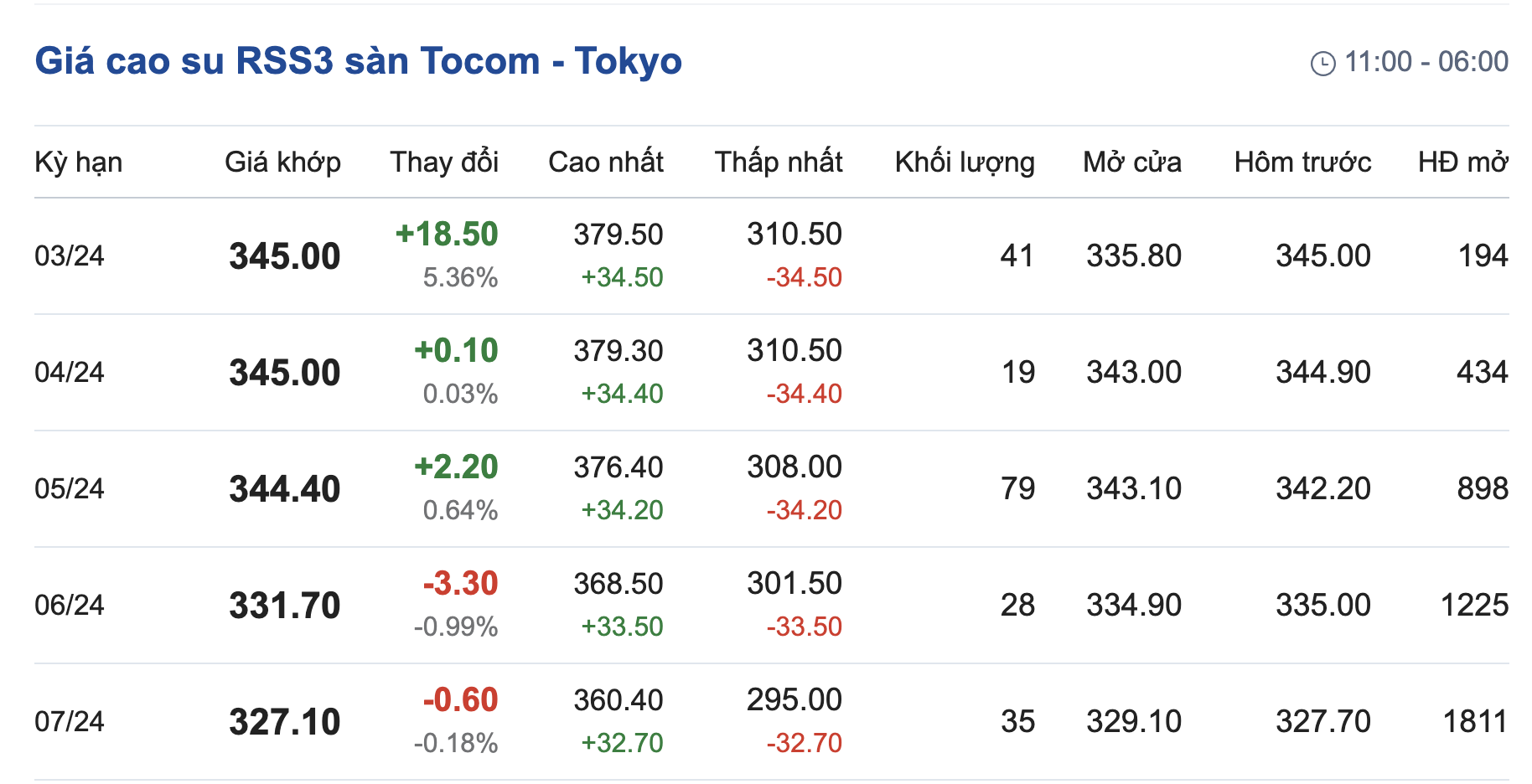This screenshot has width=1532, height=784.
Task: Click the HĐ mở column header
Action: (x=1463, y=162)
